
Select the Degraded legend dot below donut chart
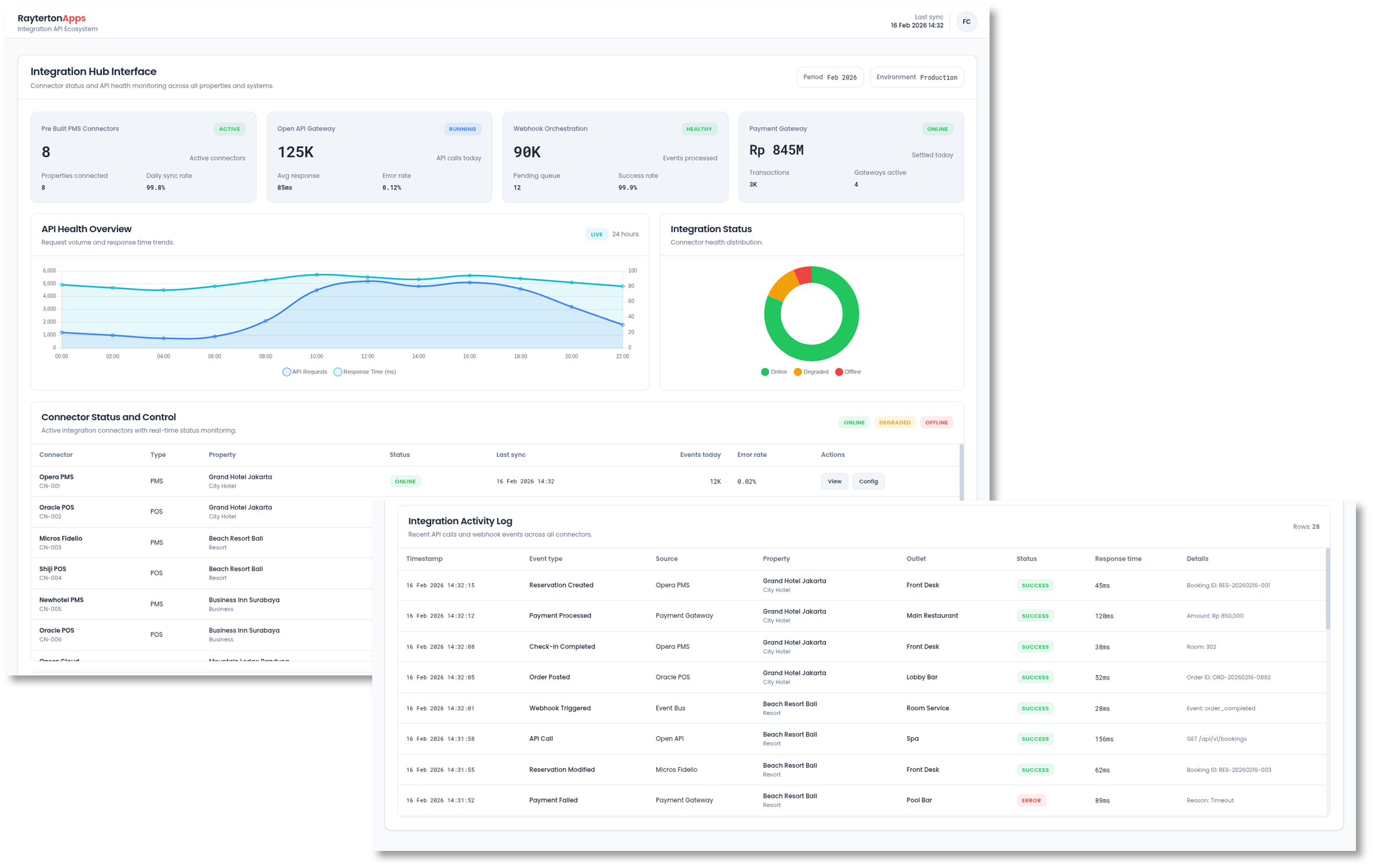[x=797, y=372]
